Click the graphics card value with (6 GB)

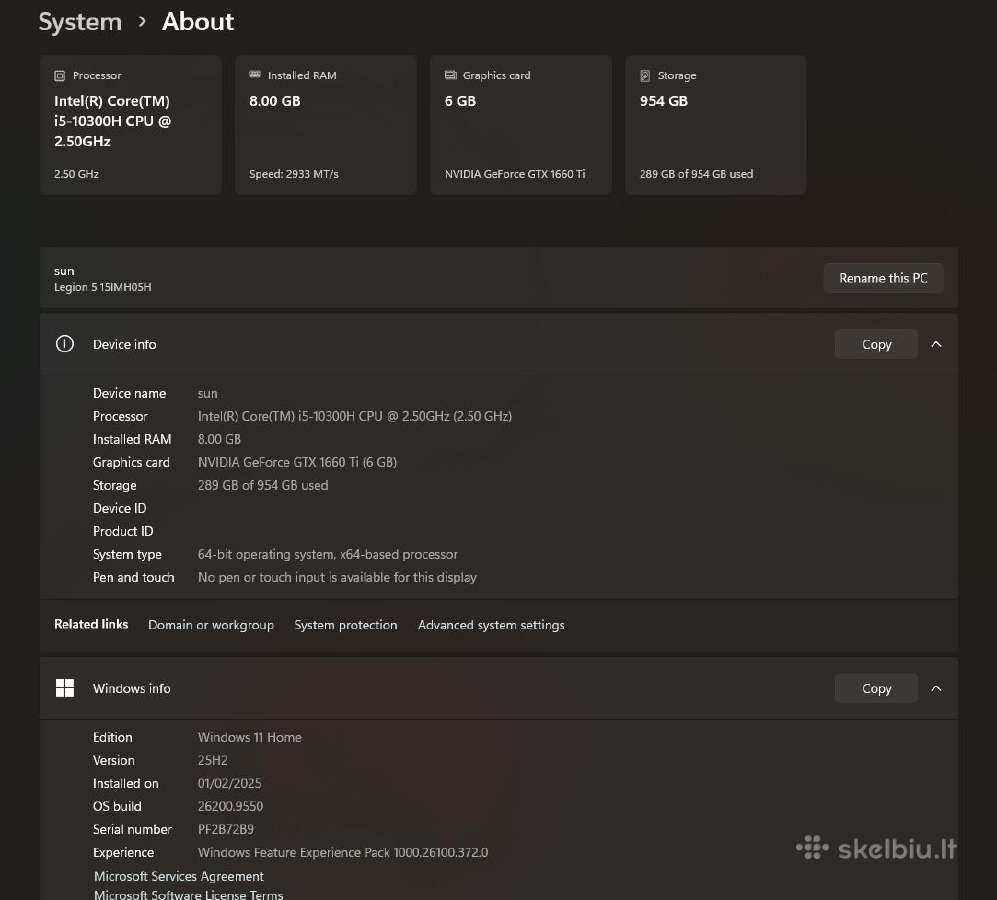pos(297,462)
